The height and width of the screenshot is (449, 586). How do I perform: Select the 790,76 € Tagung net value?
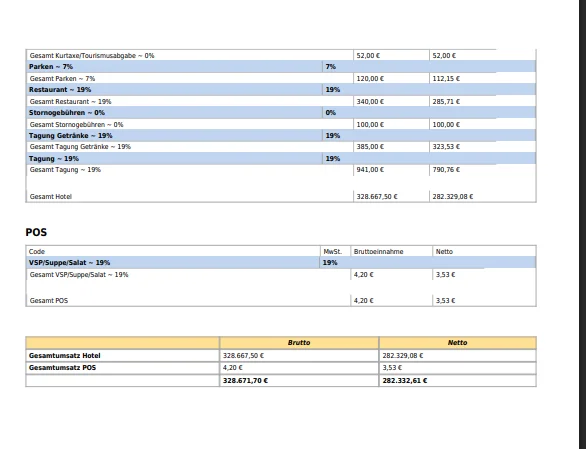(x=446, y=170)
